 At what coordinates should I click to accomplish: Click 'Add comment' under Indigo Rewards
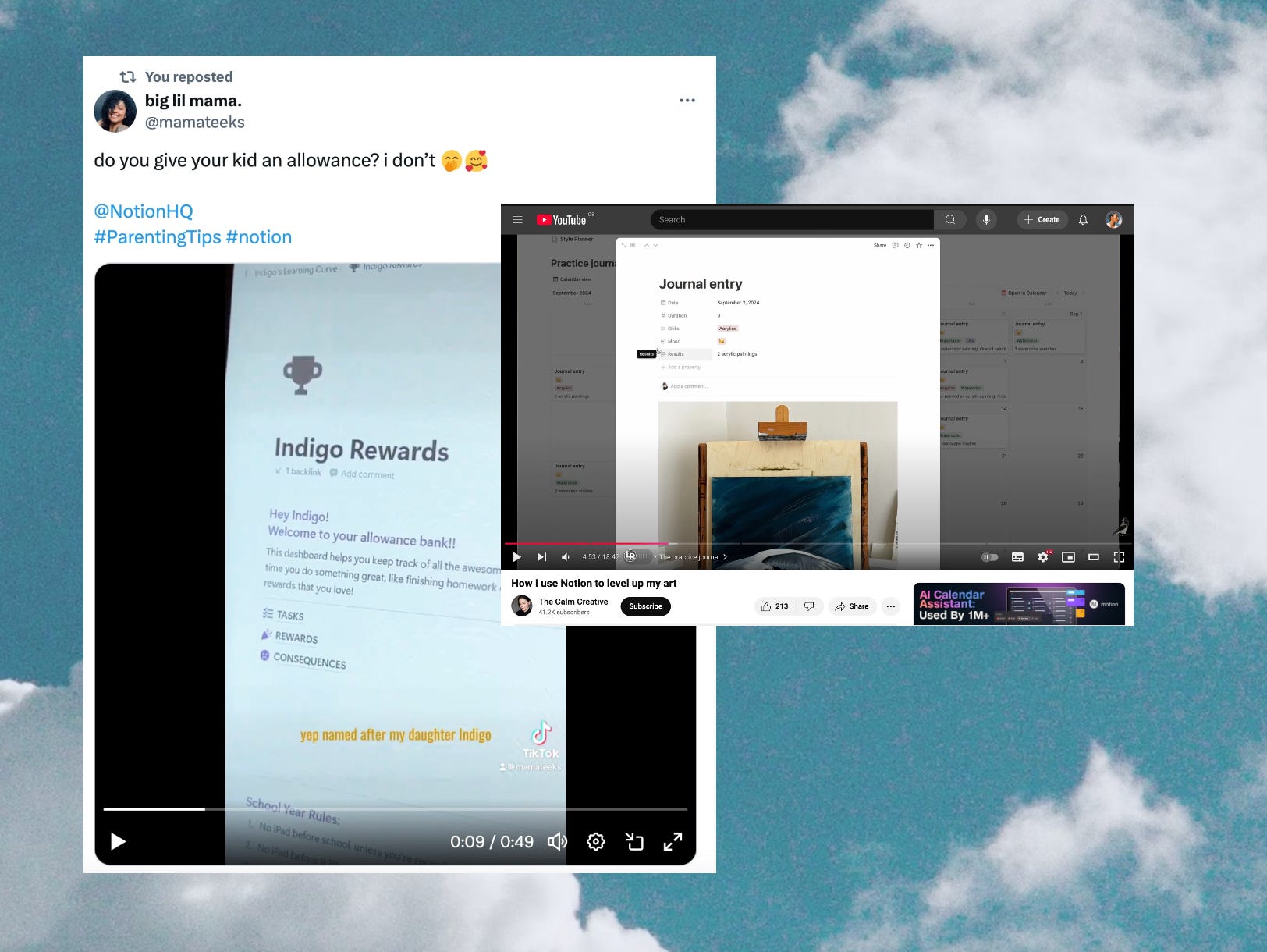[362, 474]
